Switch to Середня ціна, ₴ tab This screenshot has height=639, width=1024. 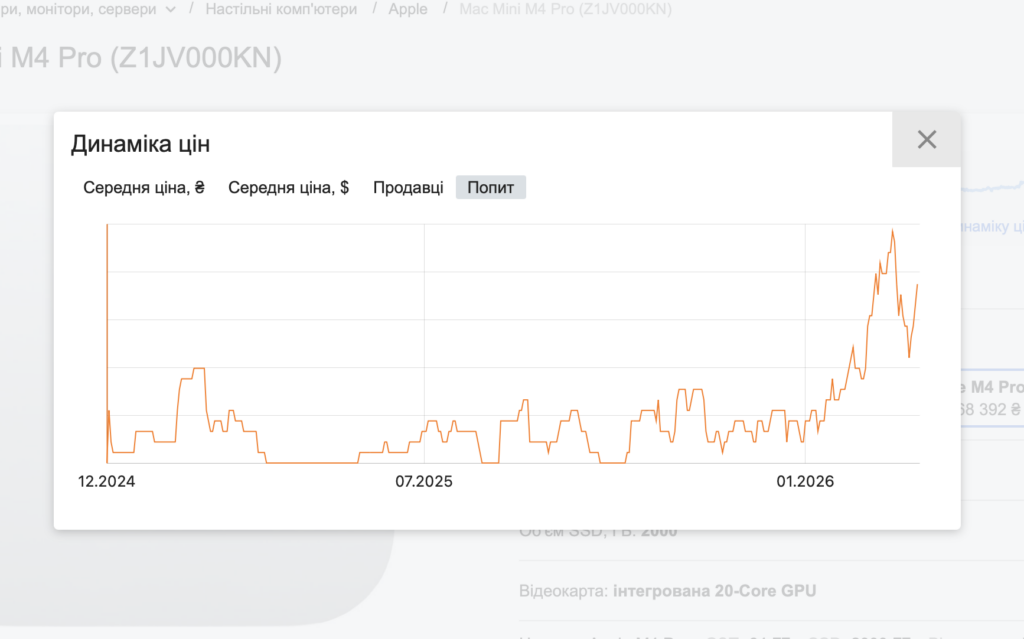point(144,187)
